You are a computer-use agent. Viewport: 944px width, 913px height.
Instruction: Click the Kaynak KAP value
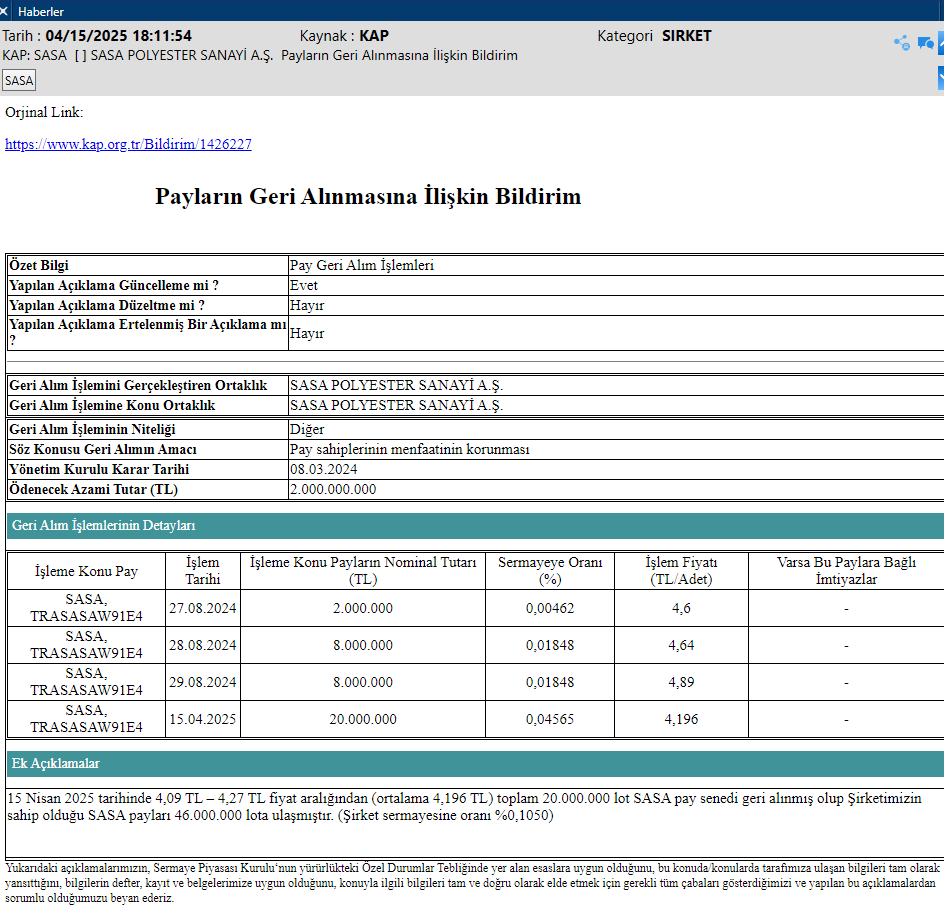coord(374,36)
